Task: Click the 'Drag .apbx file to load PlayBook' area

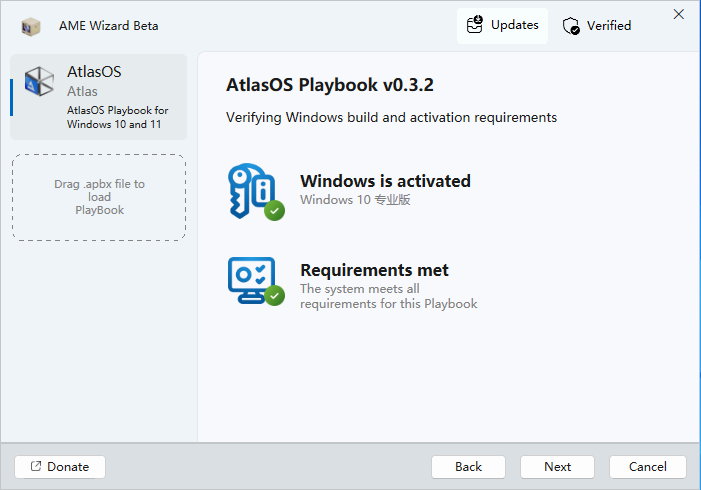Action: (99, 197)
